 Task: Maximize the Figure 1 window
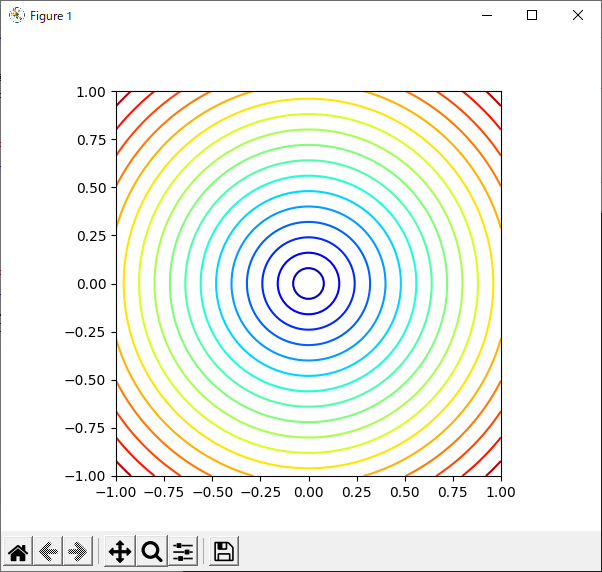[x=532, y=15]
